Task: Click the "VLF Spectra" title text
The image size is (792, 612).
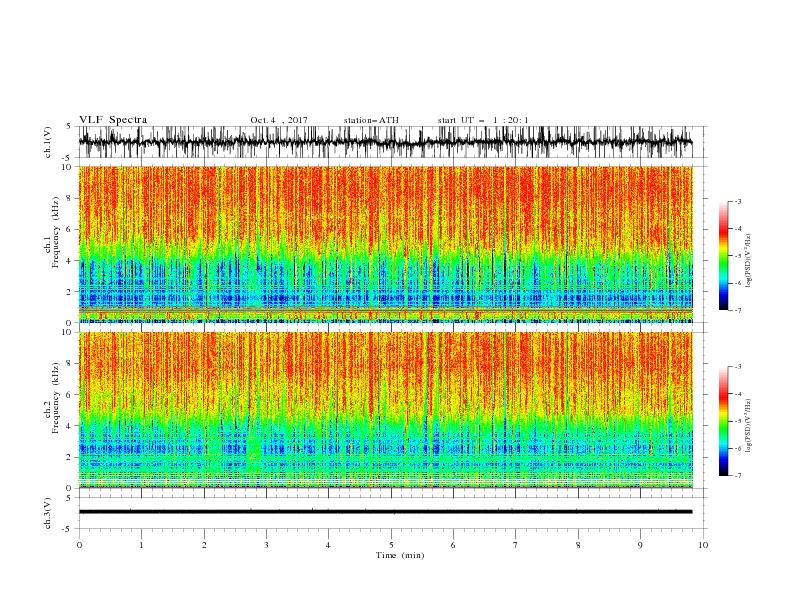Action: point(113,120)
